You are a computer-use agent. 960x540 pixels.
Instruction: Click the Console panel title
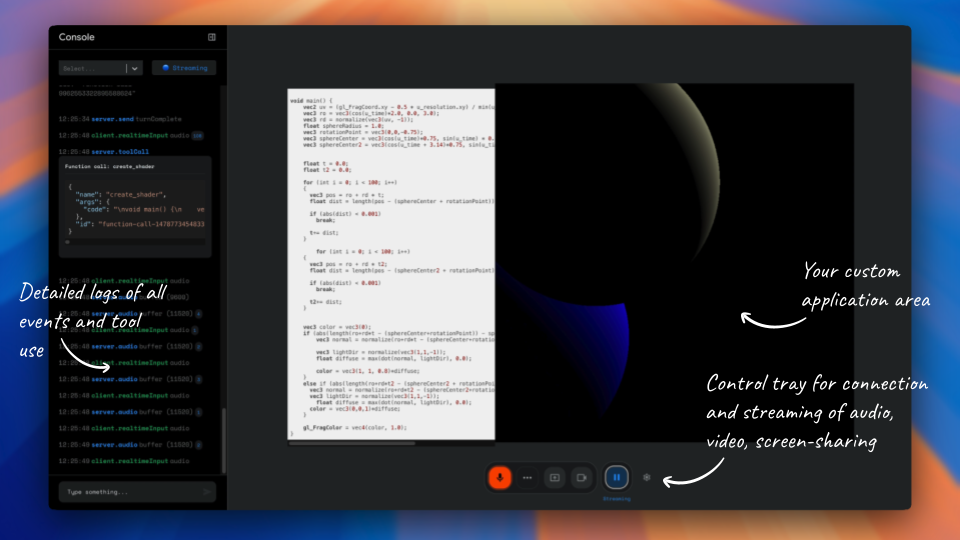[x=77, y=37]
